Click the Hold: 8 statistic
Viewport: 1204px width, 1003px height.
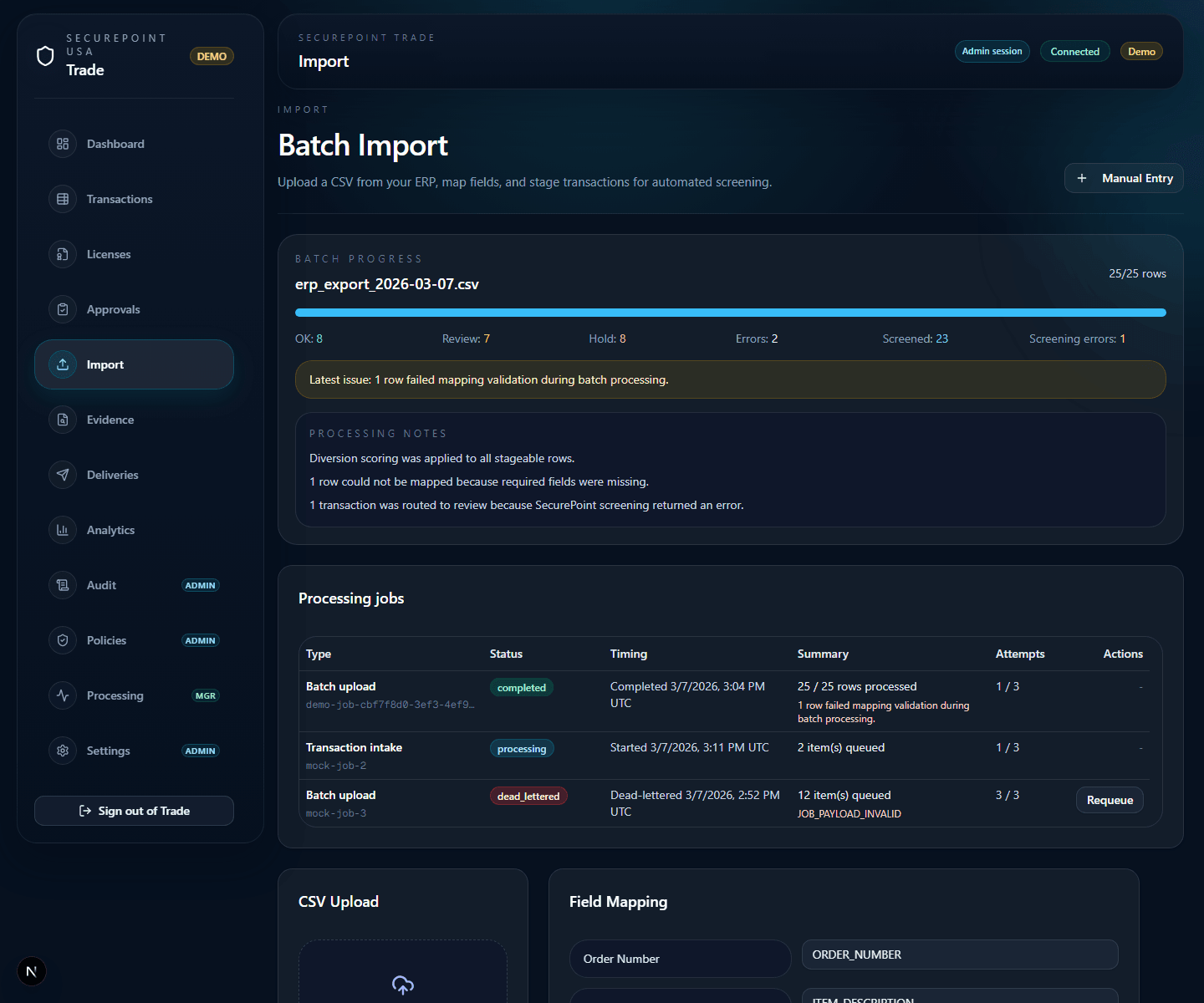[x=607, y=339]
